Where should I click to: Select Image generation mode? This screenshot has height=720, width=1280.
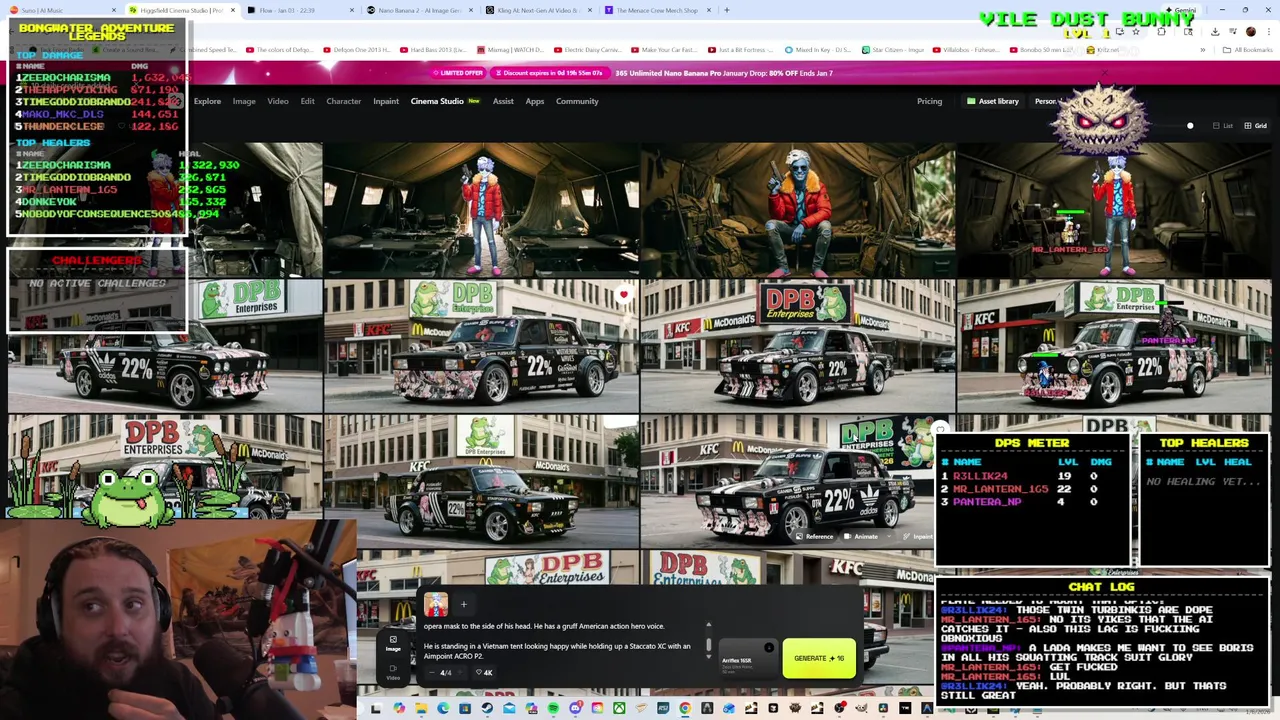coord(393,643)
